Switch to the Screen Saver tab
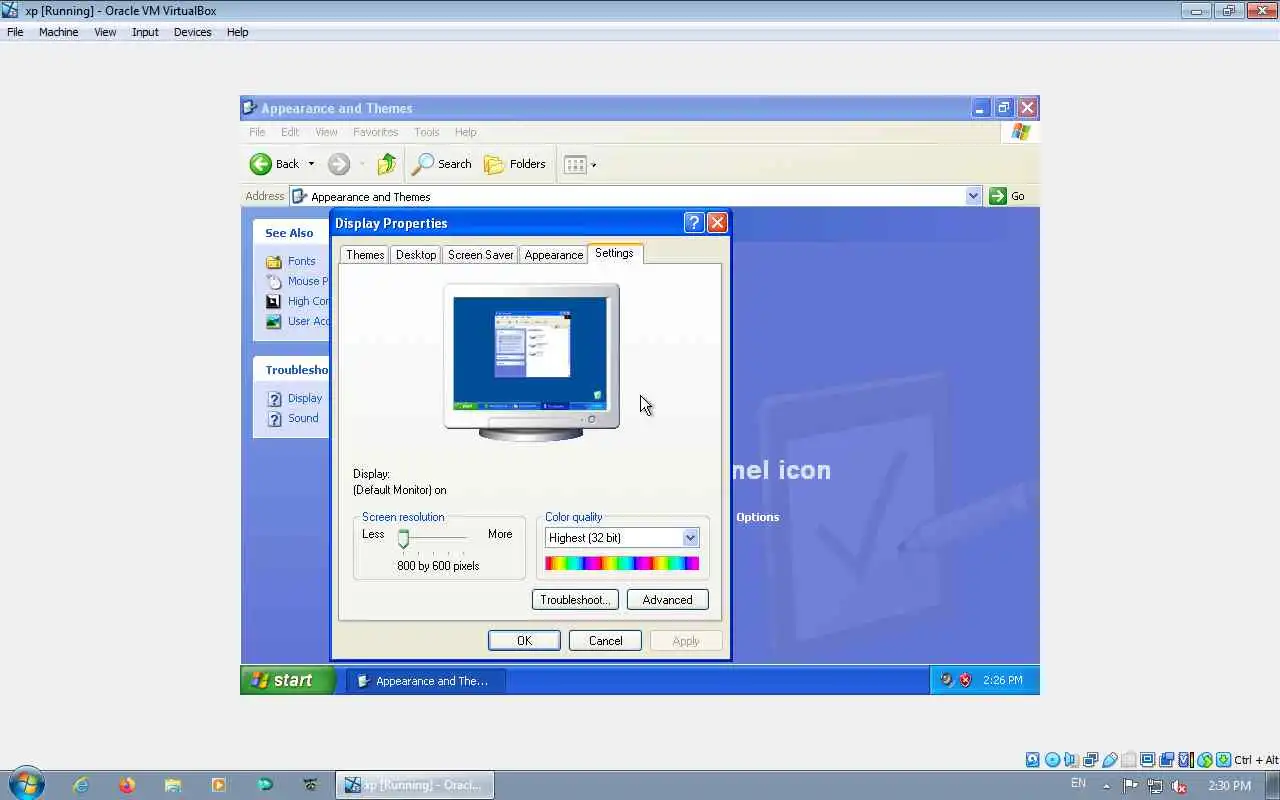This screenshot has width=1280, height=800. point(480,255)
